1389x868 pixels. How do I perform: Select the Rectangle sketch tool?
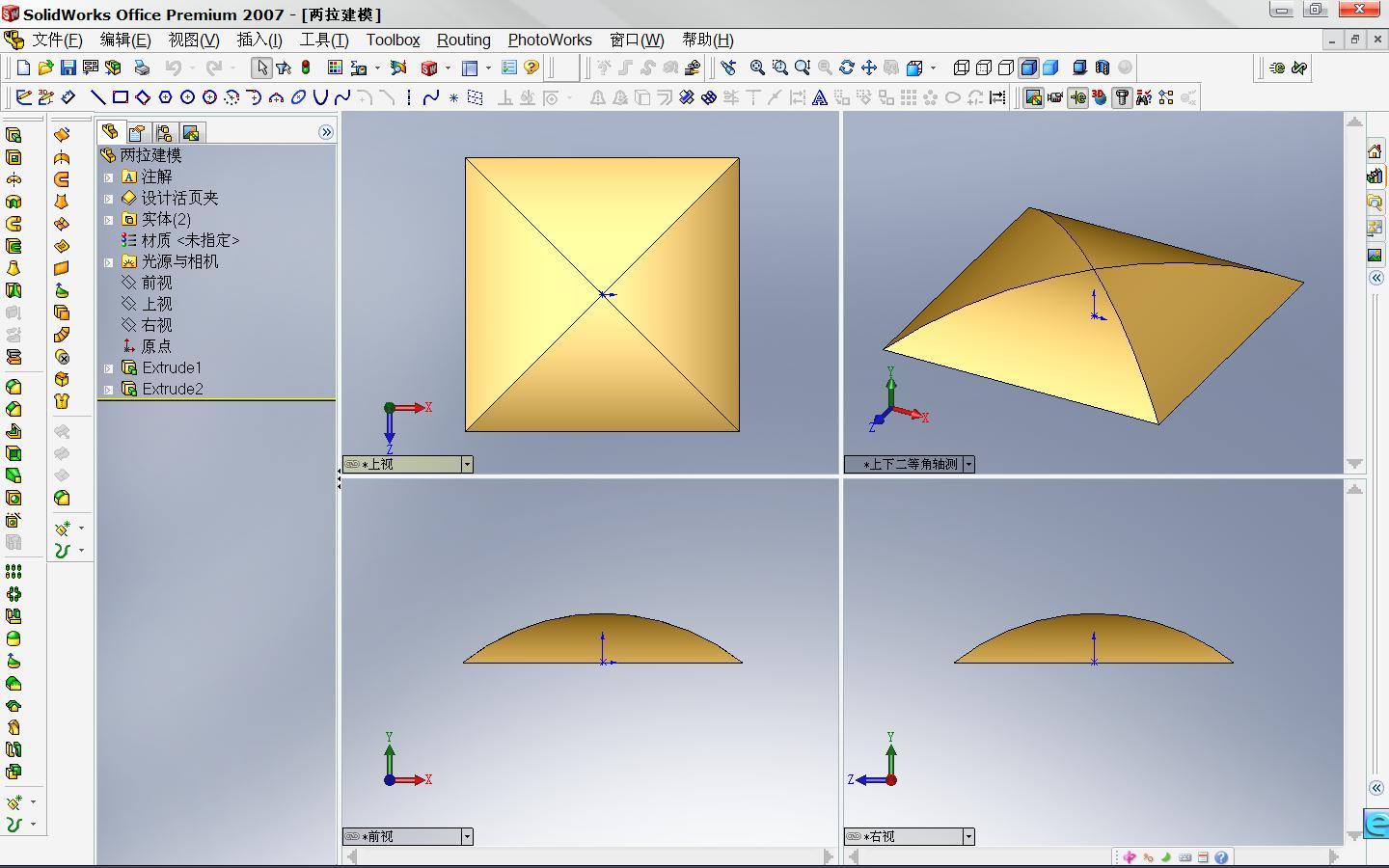[121, 97]
